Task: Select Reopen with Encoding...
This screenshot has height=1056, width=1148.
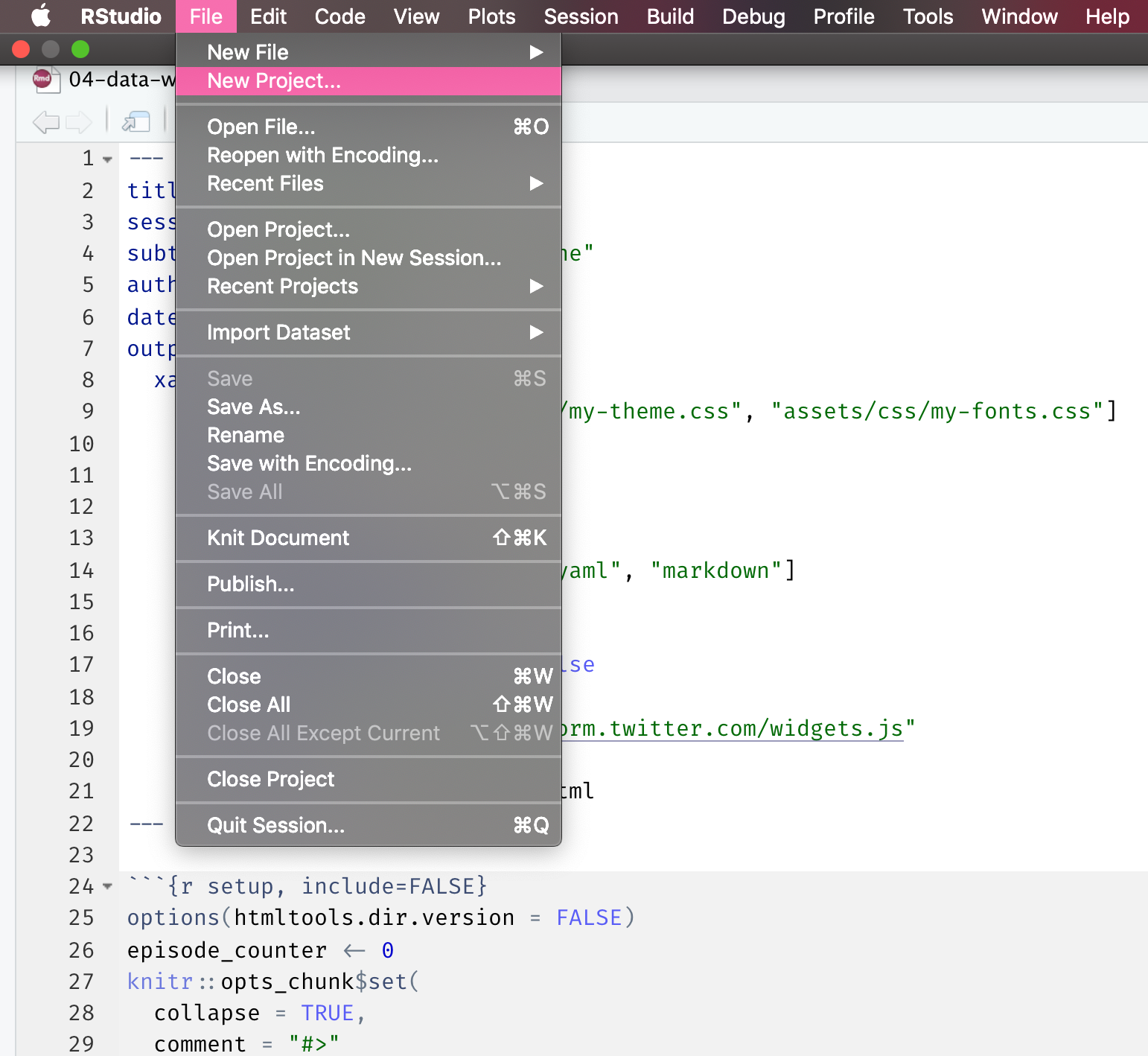Action: pyautogui.click(x=369, y=155)
